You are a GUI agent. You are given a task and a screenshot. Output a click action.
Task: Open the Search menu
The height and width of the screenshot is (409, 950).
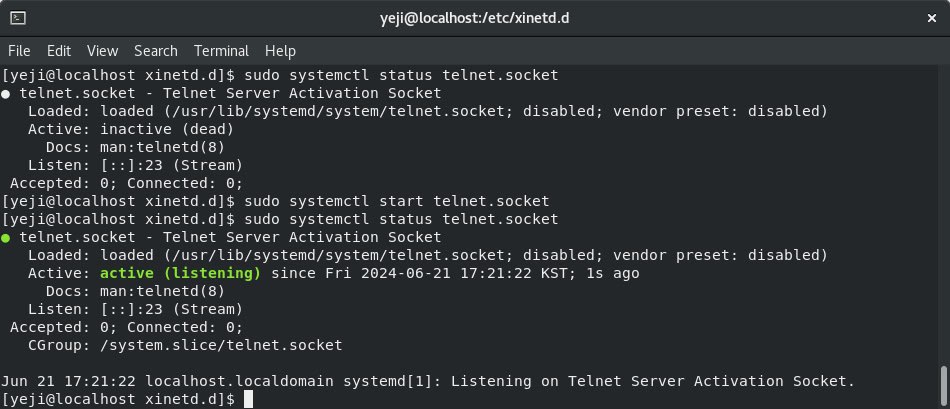tap(156, 51)
